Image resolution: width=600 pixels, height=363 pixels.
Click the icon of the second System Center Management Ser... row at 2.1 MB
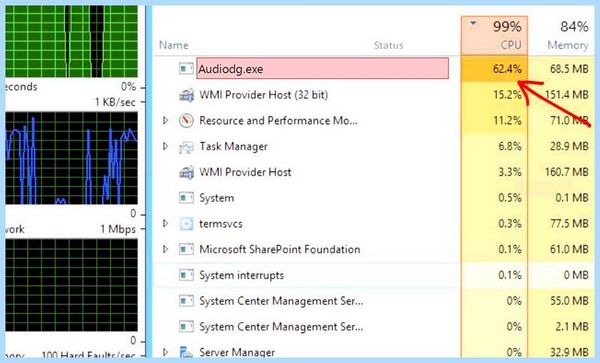coord(186,327)
